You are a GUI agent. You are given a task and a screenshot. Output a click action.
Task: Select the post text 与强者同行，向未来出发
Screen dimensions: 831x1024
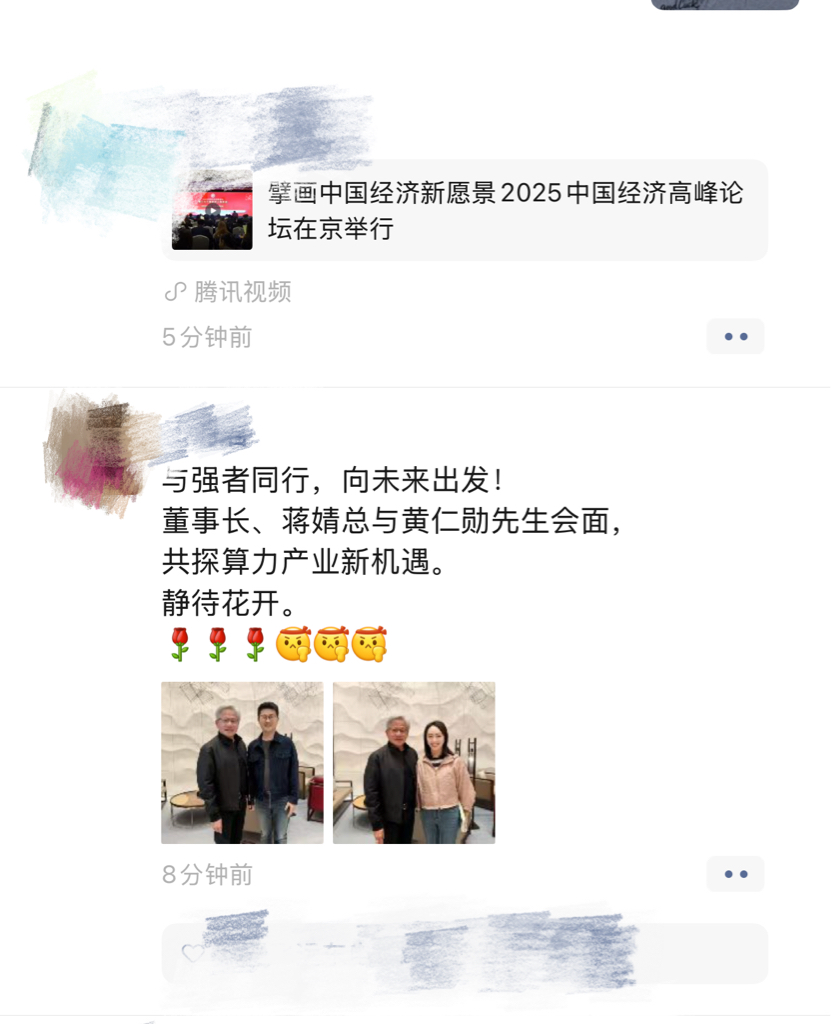pos(332,481)
